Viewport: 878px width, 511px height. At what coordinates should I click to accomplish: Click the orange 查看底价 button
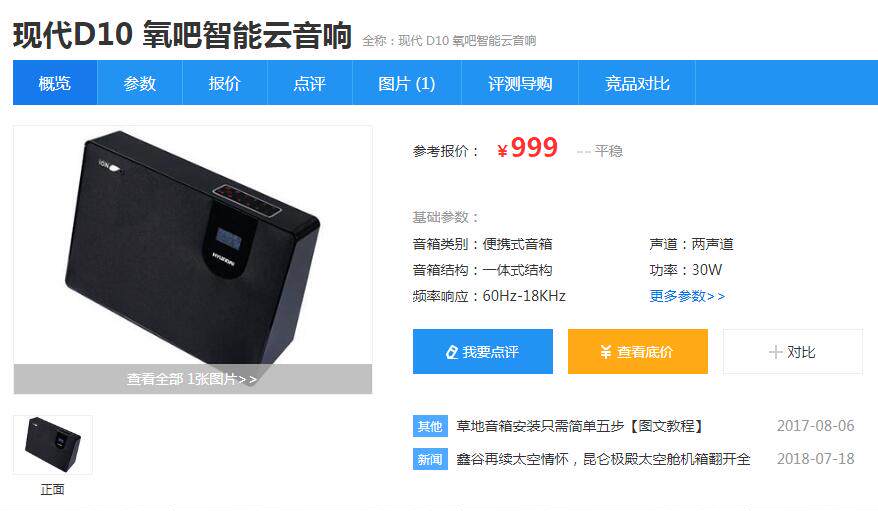click(638, 351)
